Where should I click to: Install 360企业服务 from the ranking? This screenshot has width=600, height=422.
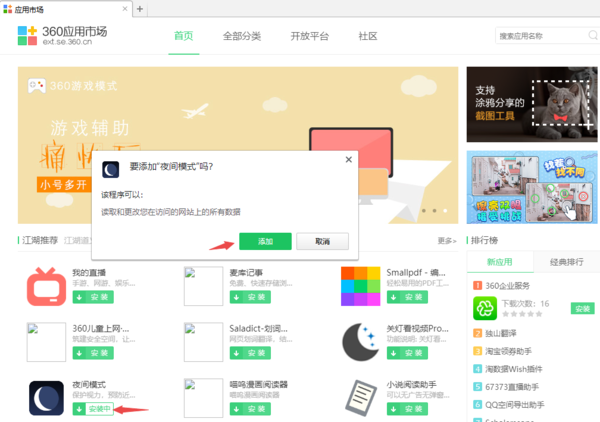(583, 309)
